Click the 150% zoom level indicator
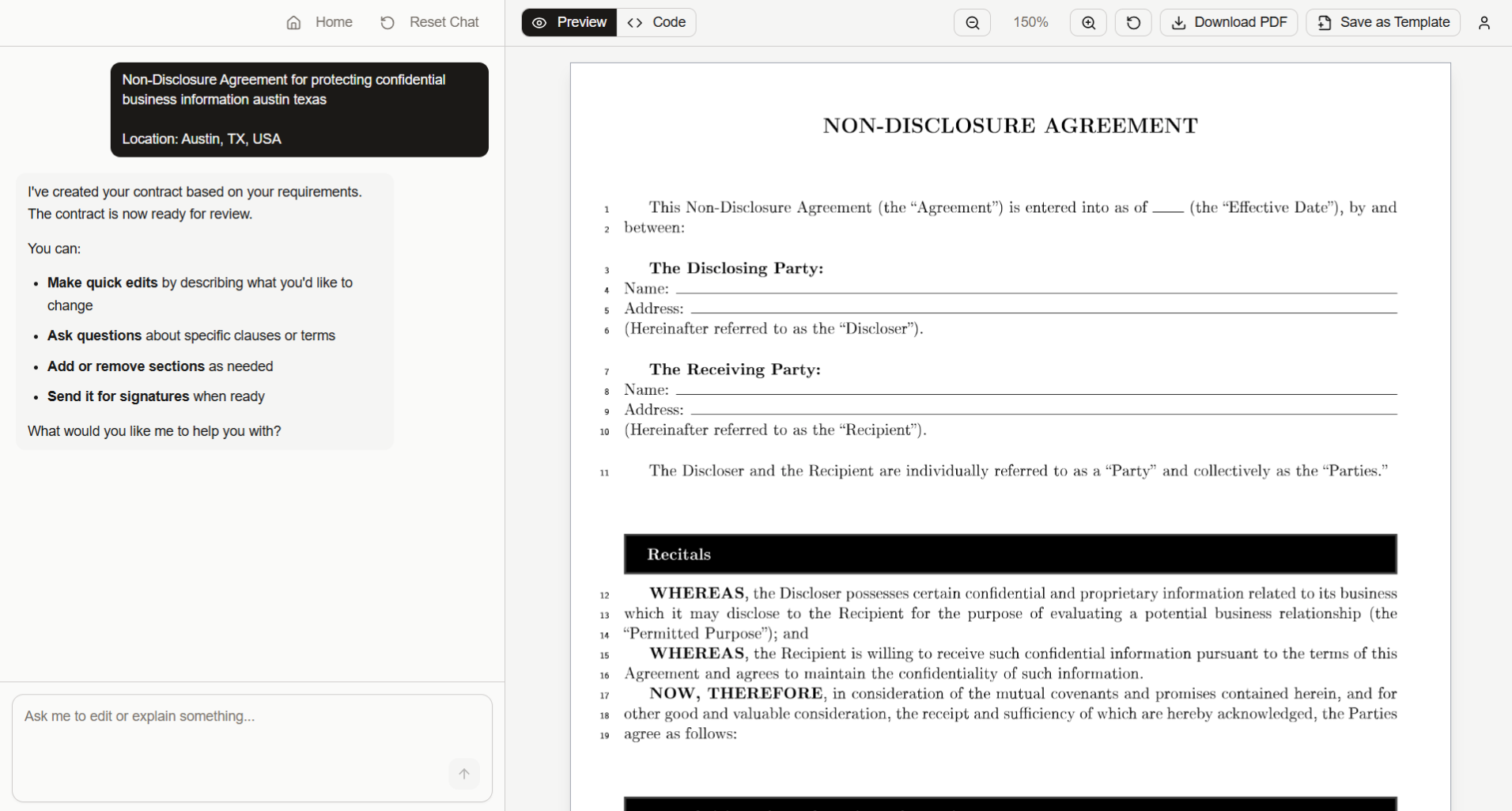This screenshot has height=811, width=1512. (x=1030, y=22)
